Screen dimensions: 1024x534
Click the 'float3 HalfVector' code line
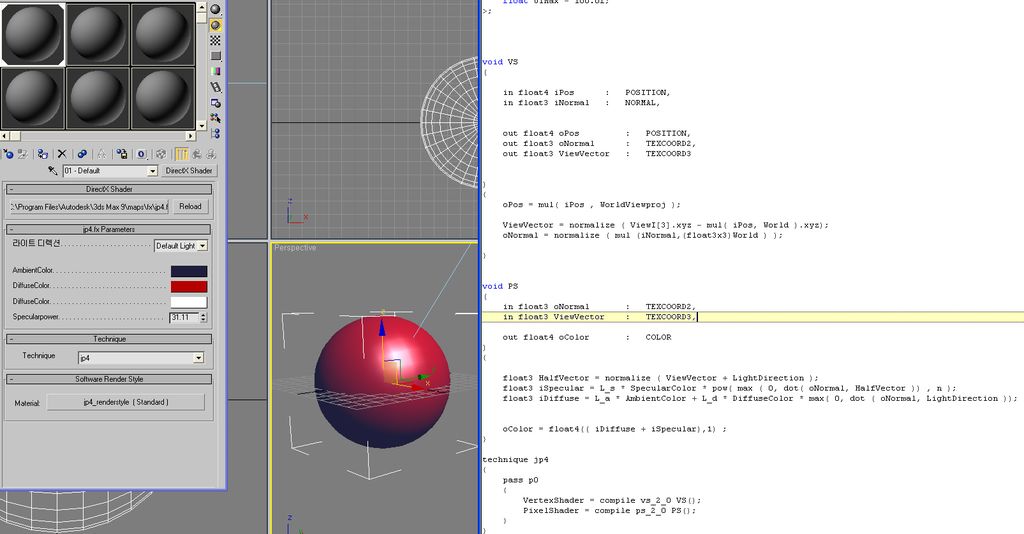(x=660, y=378)
